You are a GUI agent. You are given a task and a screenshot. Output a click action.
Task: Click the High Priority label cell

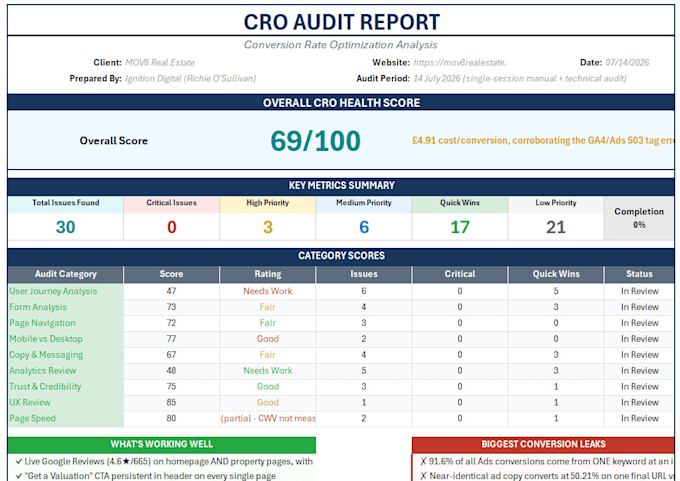pyautogui.click(x=268, y=205)
